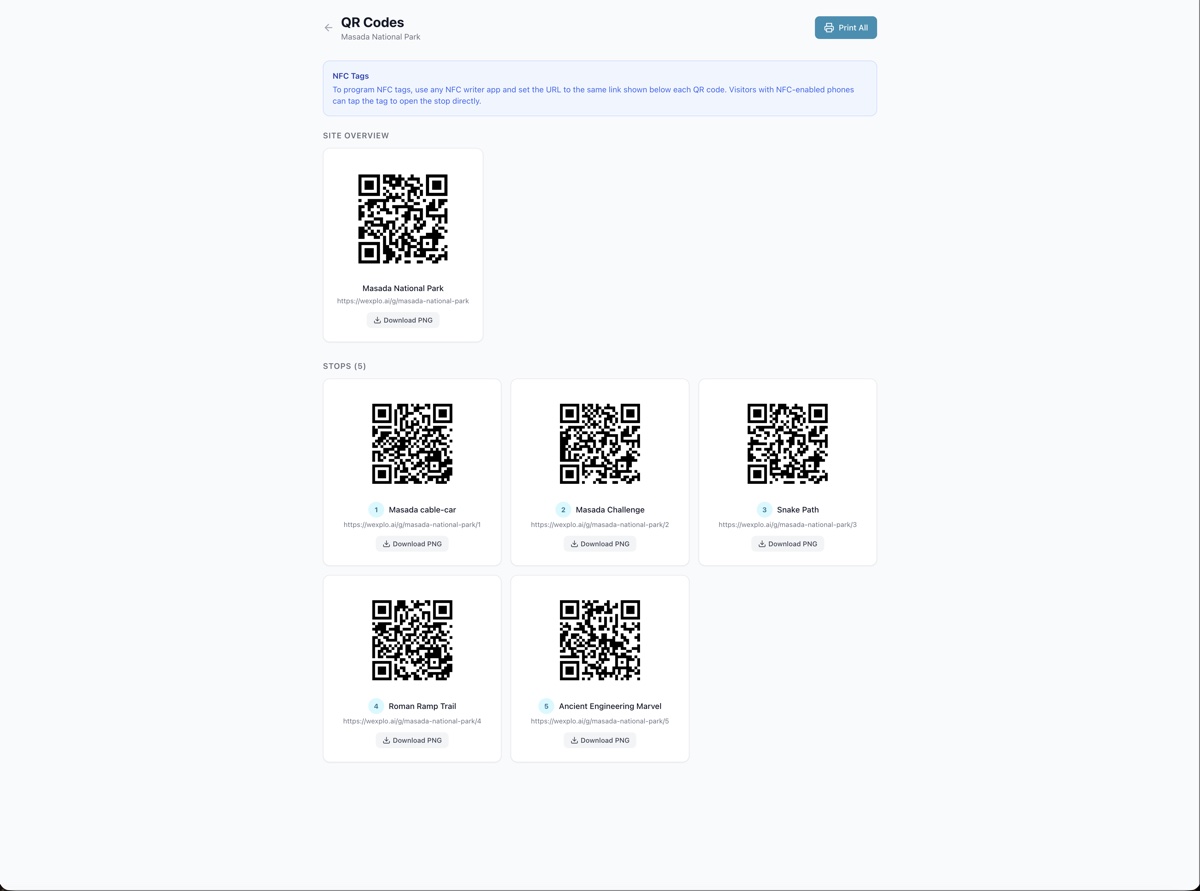Click the URL ending masada-national-park/2
The height and width of the screenshot is (891, 1200).
tap(600, 525)
